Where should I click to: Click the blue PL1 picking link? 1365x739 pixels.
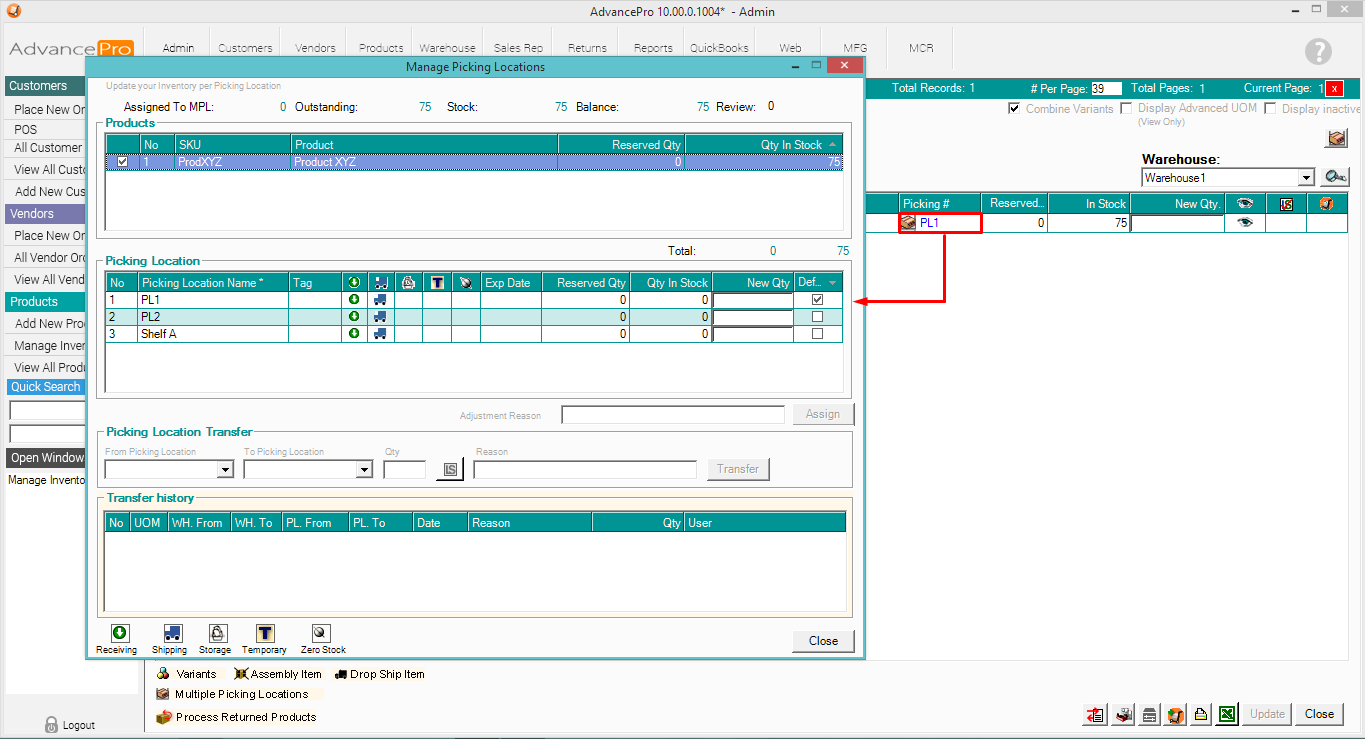[x=929, y=223]
